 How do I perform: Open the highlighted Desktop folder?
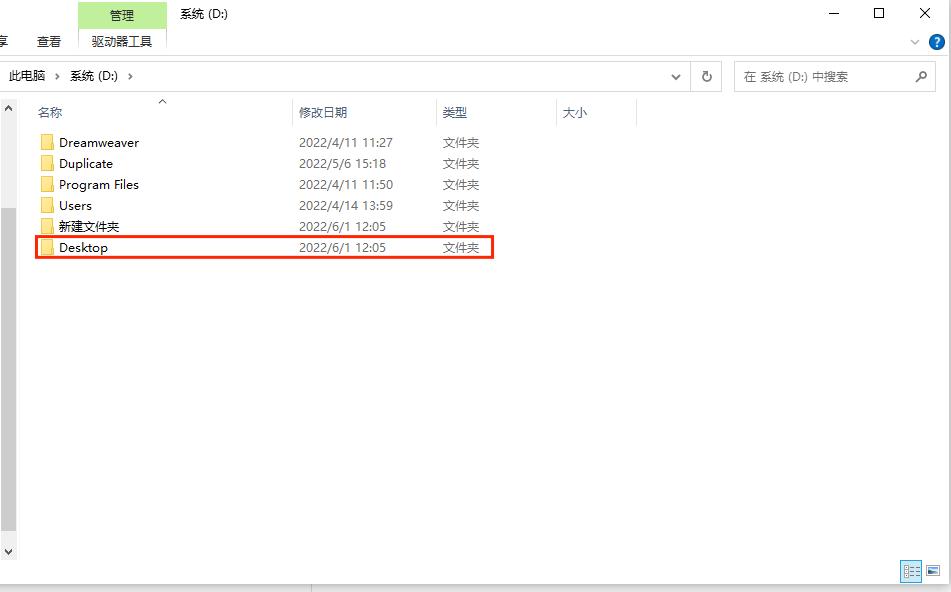click(x=84, y=247)
